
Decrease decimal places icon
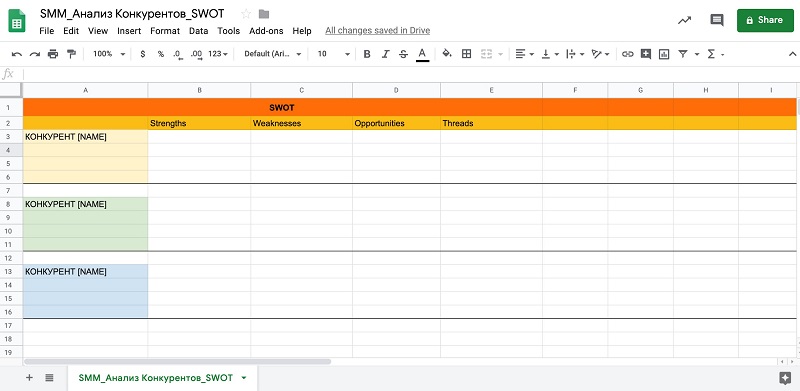click(x=178, y=54)
